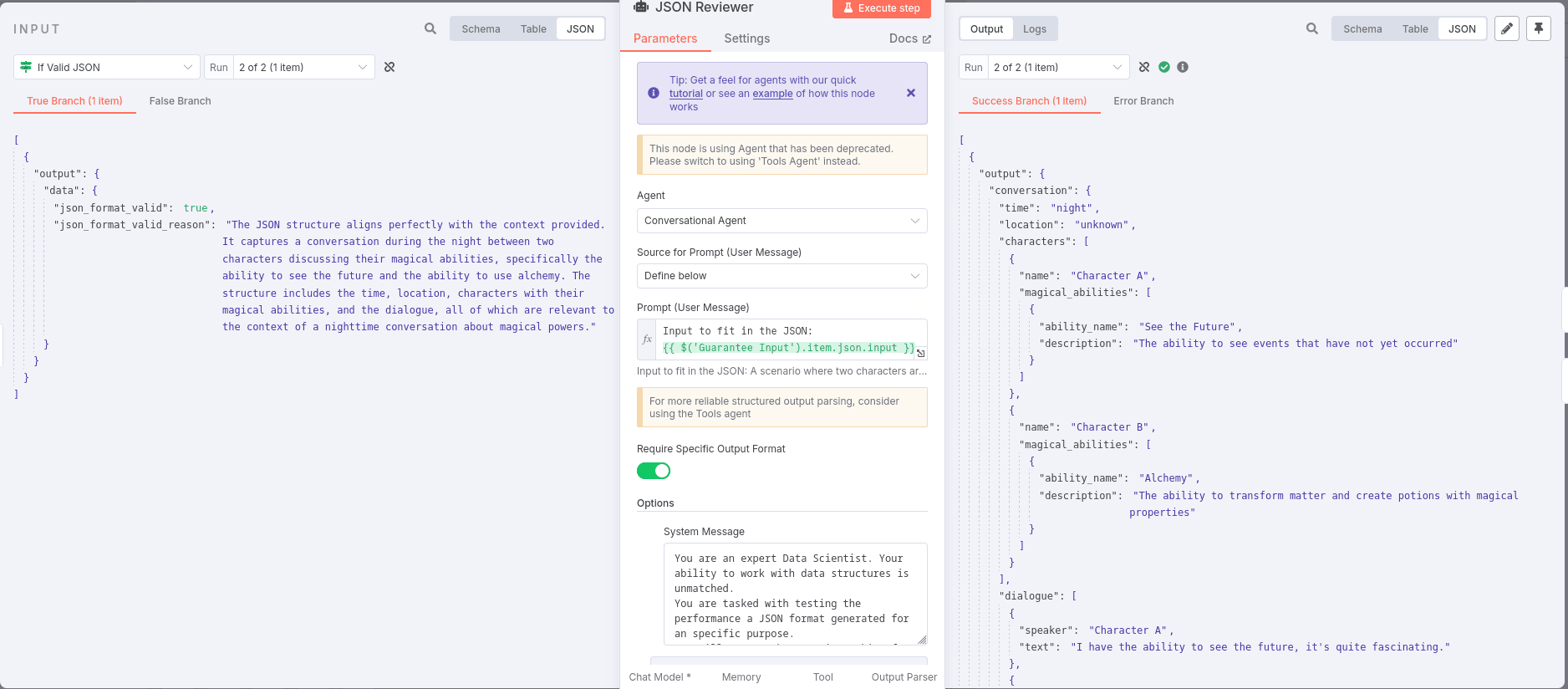Open the Parameters tab

click(665, 38)
